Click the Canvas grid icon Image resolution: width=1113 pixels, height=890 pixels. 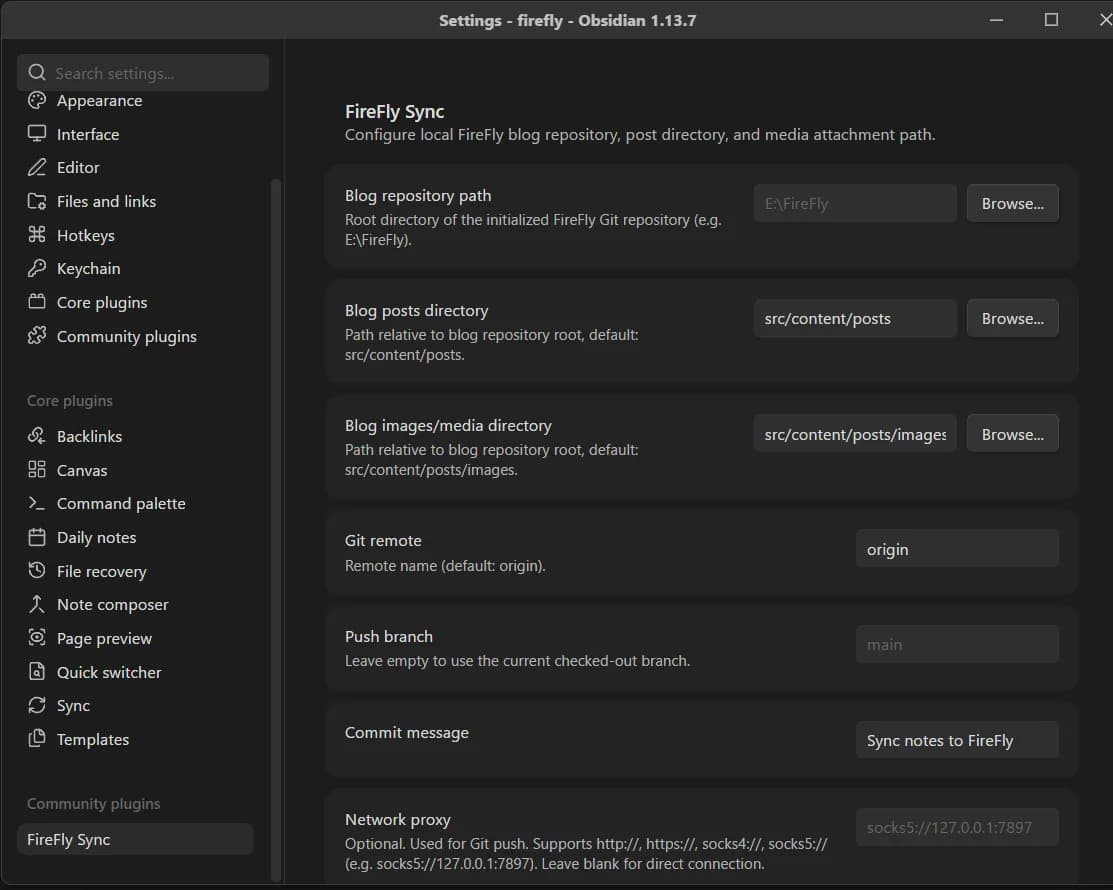pyautogui.click(x=37, y=470)
